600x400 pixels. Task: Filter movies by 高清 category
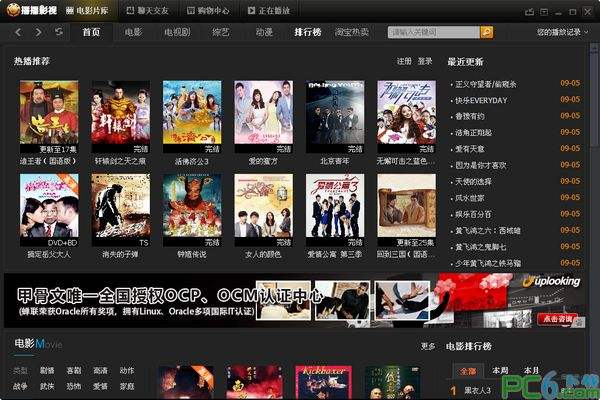pos(100,371)
